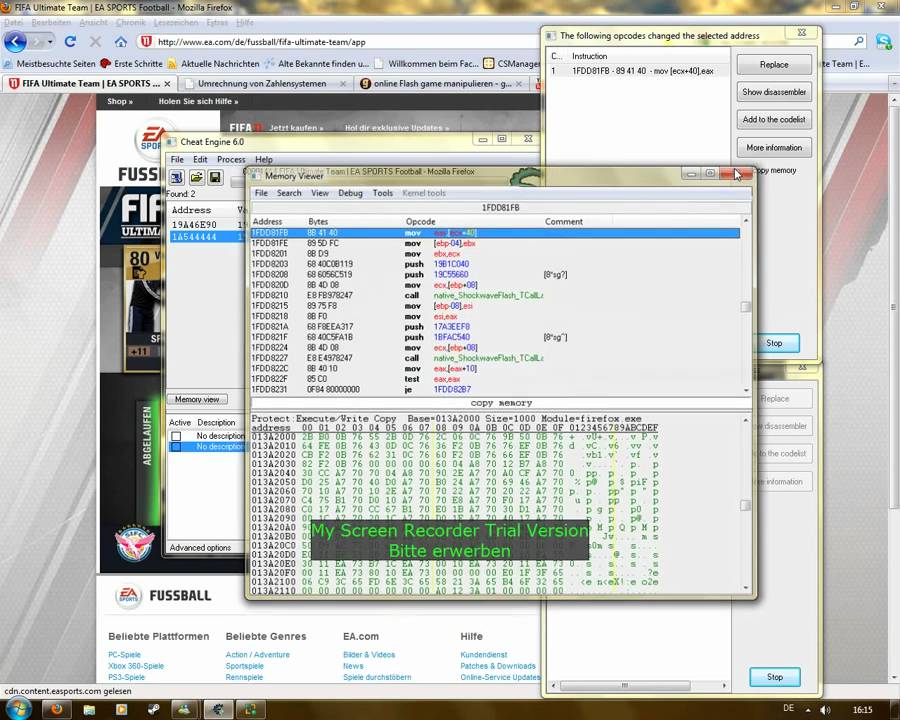Click hex view vertical scrollbar thumb
The width and height of the screenshot is (900, 720).
(x=746, y=505)
